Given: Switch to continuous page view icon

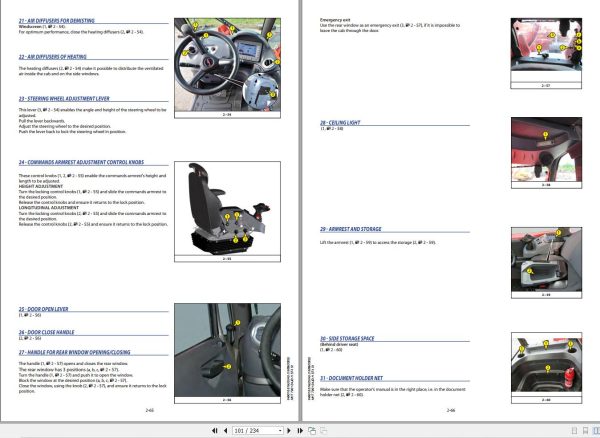Looking at the screenshot, I should point(585,431).
